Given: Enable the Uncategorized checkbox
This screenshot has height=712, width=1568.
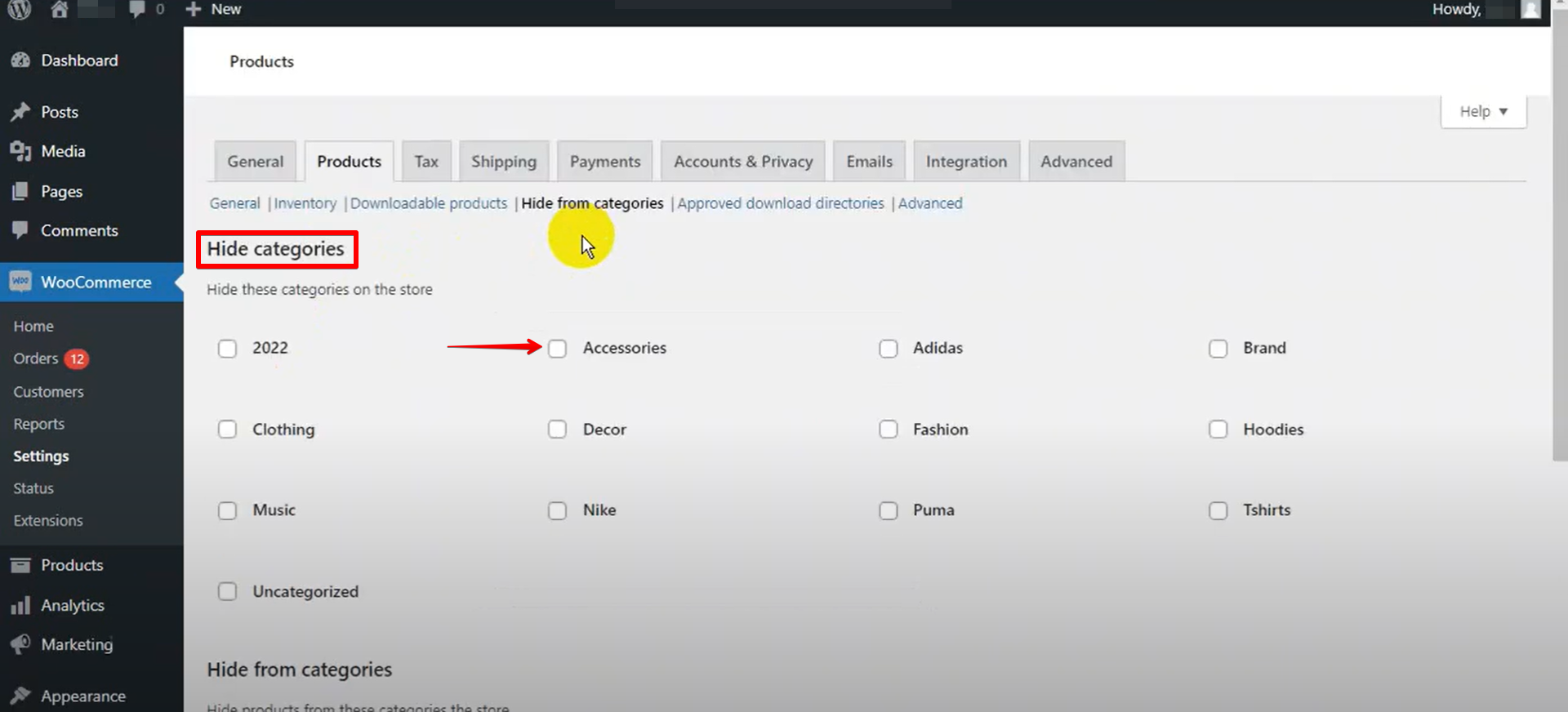Looking at the screenshot, I should [x=227, y=591].
